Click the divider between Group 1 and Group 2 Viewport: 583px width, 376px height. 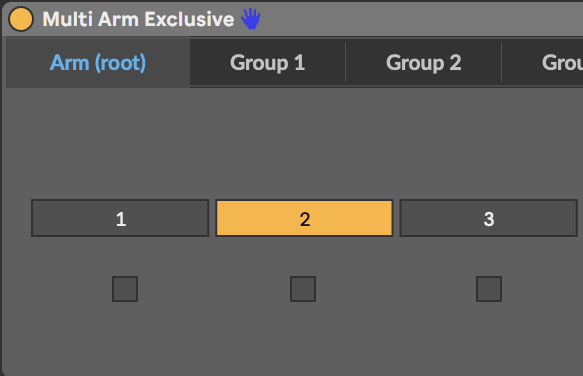click(x=345, y=62)
